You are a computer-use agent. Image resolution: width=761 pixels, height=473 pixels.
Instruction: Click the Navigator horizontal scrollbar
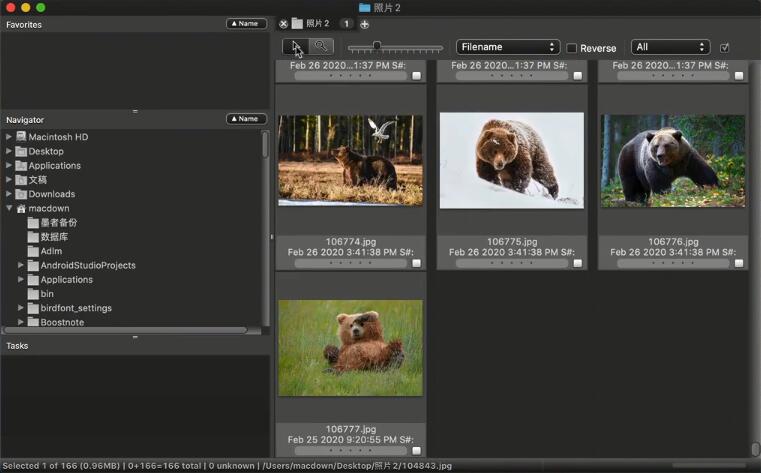[125, 330]
